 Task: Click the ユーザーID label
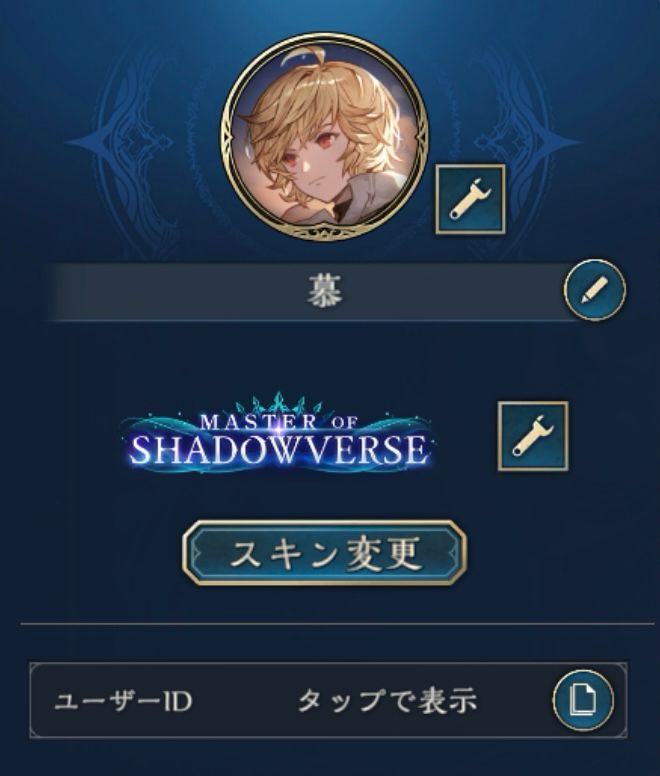tap(123, 701)
